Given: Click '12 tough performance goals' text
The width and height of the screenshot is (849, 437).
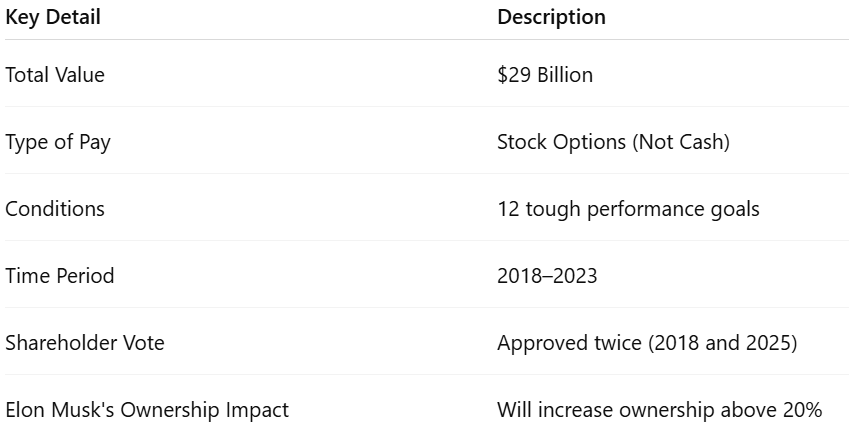Looking at the screenshot, I should (628, 210).
